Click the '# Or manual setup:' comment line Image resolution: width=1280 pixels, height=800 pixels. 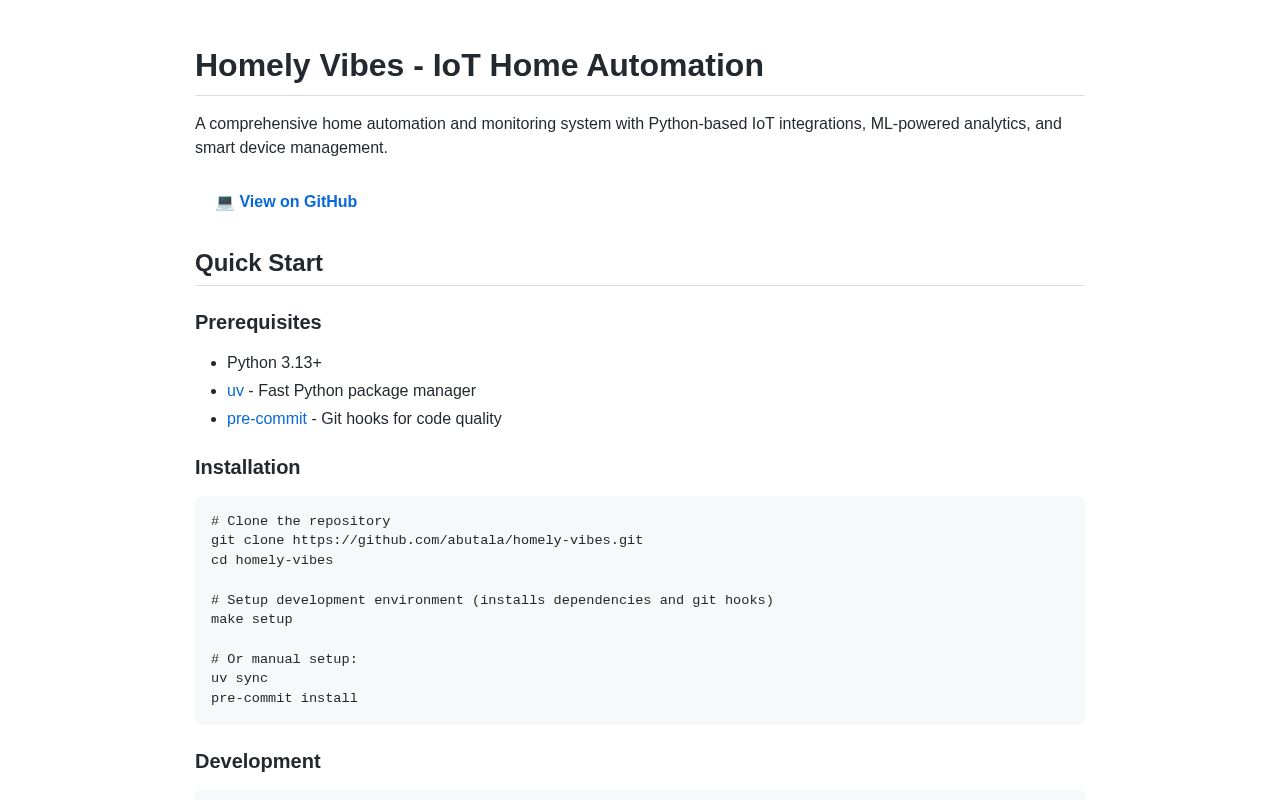[x=284, y=660]
